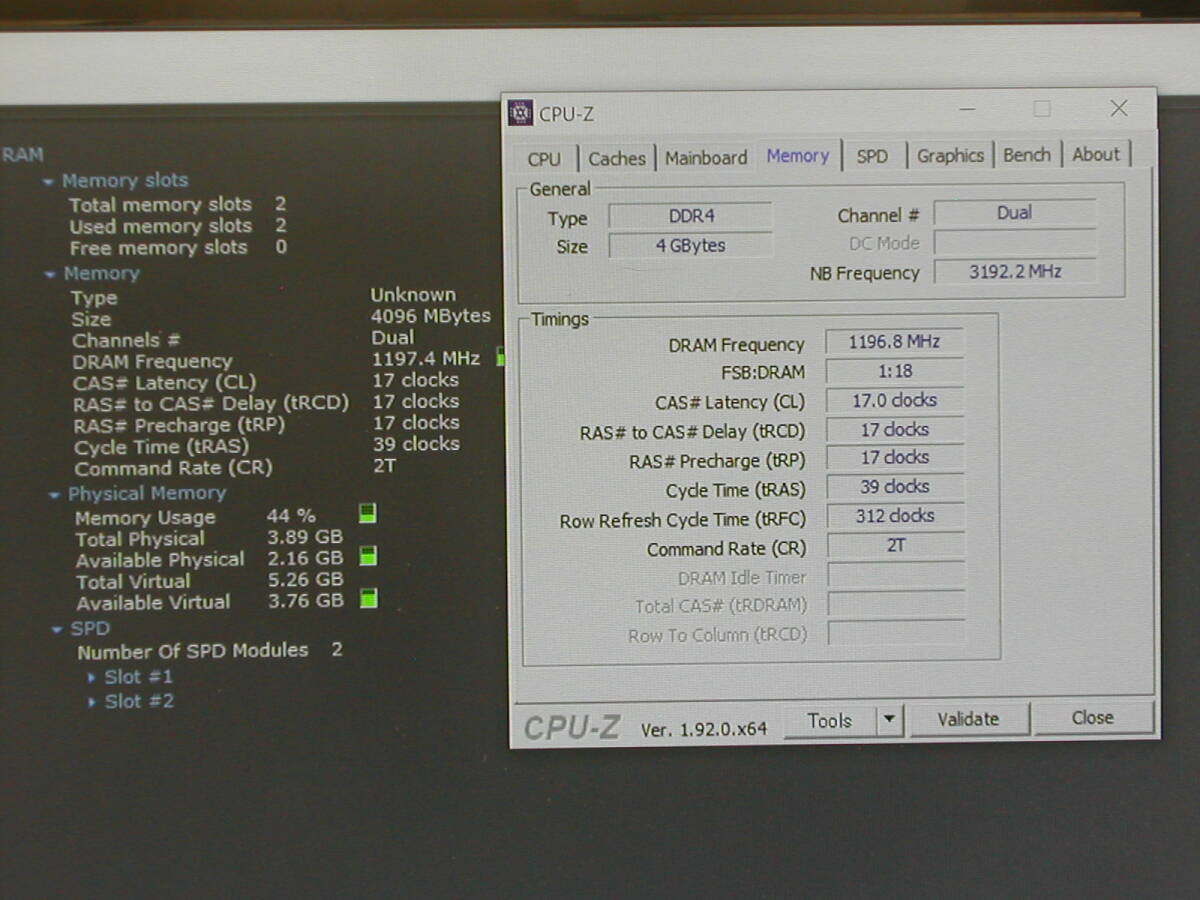Click the Total Physical 3.89 GB value
Viewport: 1200px width, 900px height.
tap(305, 537)
